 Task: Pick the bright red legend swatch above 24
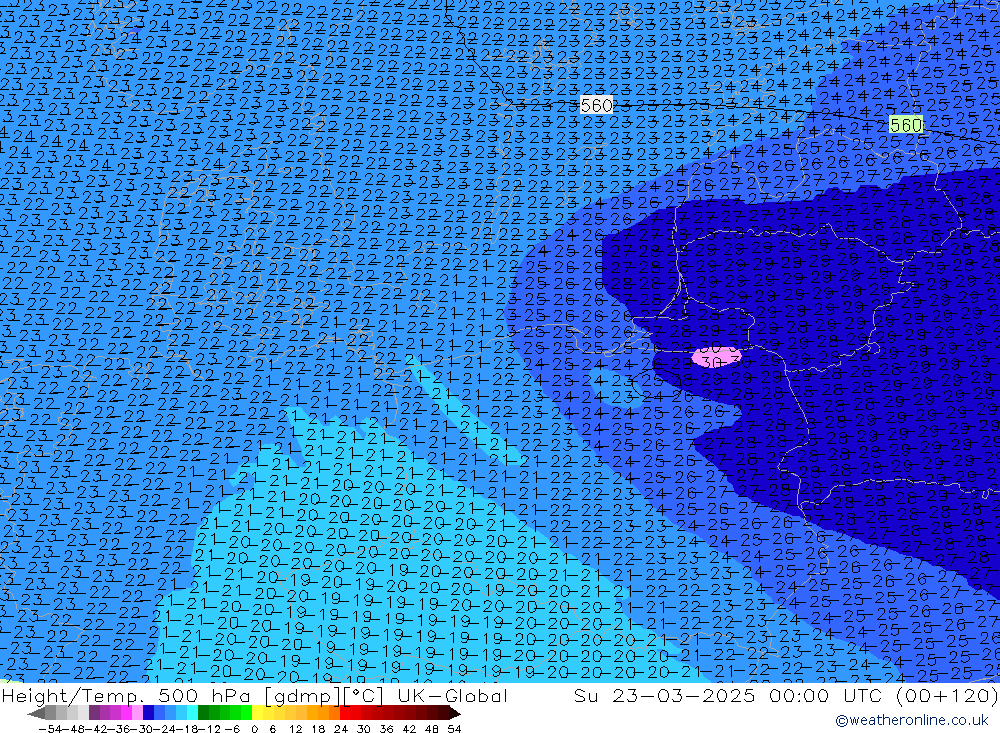(345, 713)
